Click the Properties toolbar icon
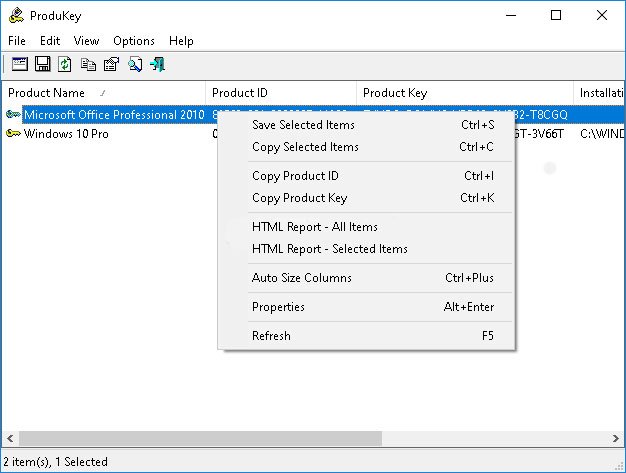The width and height of the screenshot is (626, 473). click(x=111, y=65)
